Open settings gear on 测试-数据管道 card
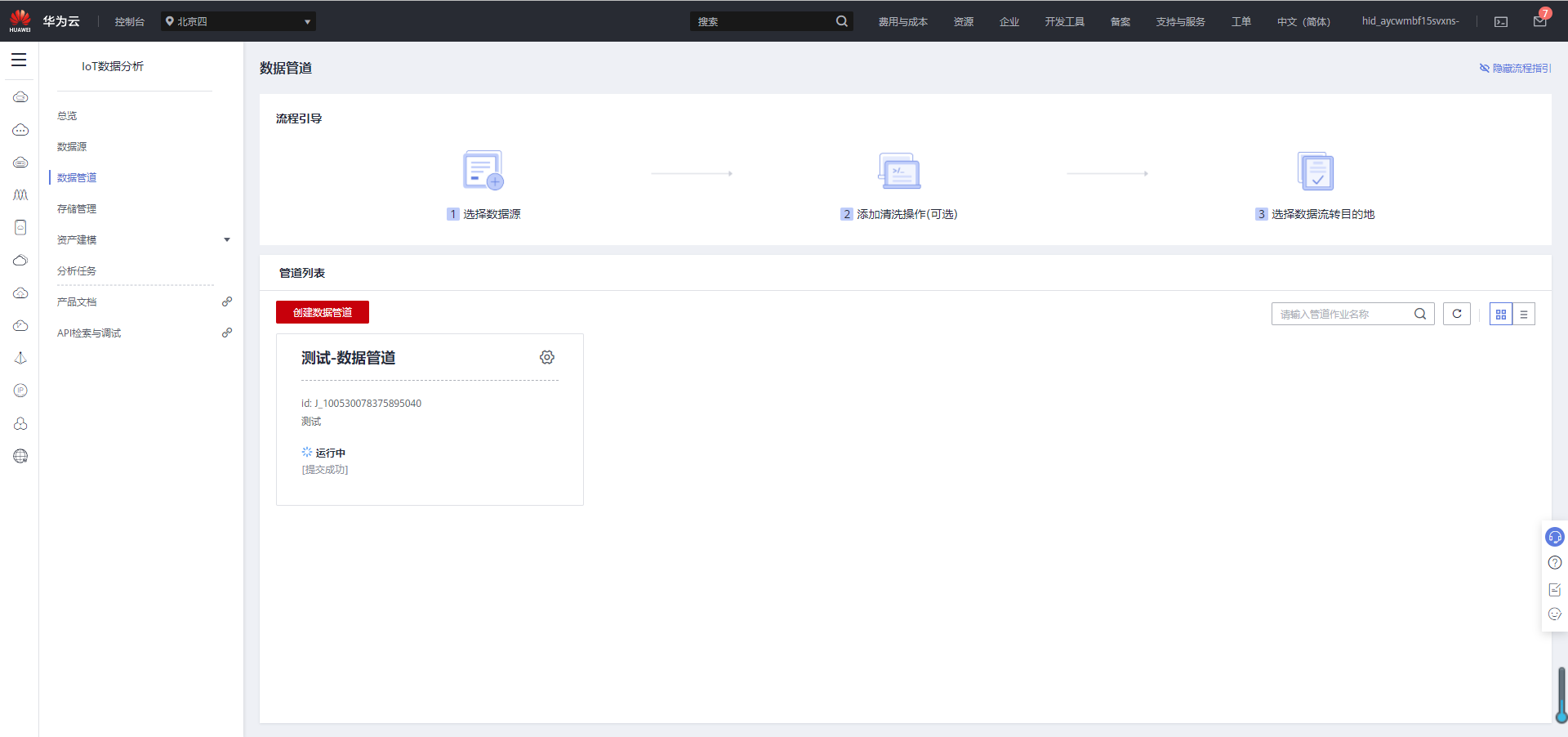This screenshot has width=1568, height=737. click(547, 357)
